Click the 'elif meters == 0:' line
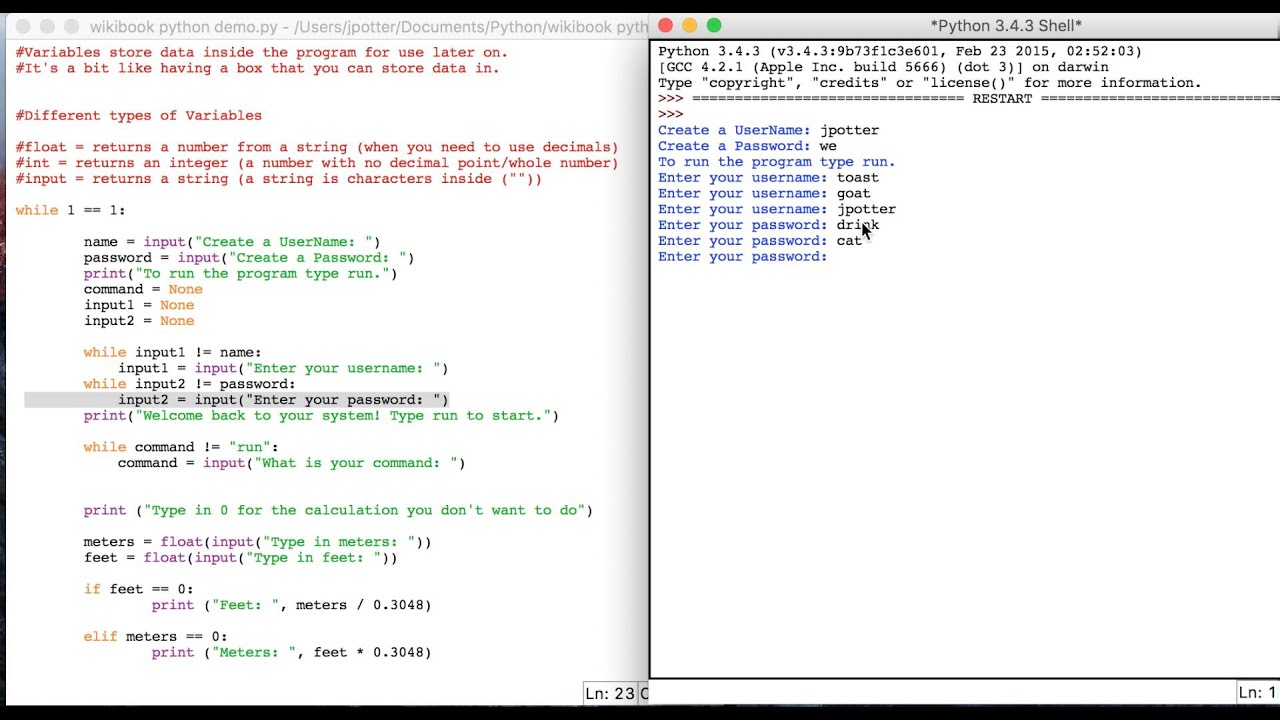Screen dimensions: 1280x720 click(155, 636)
